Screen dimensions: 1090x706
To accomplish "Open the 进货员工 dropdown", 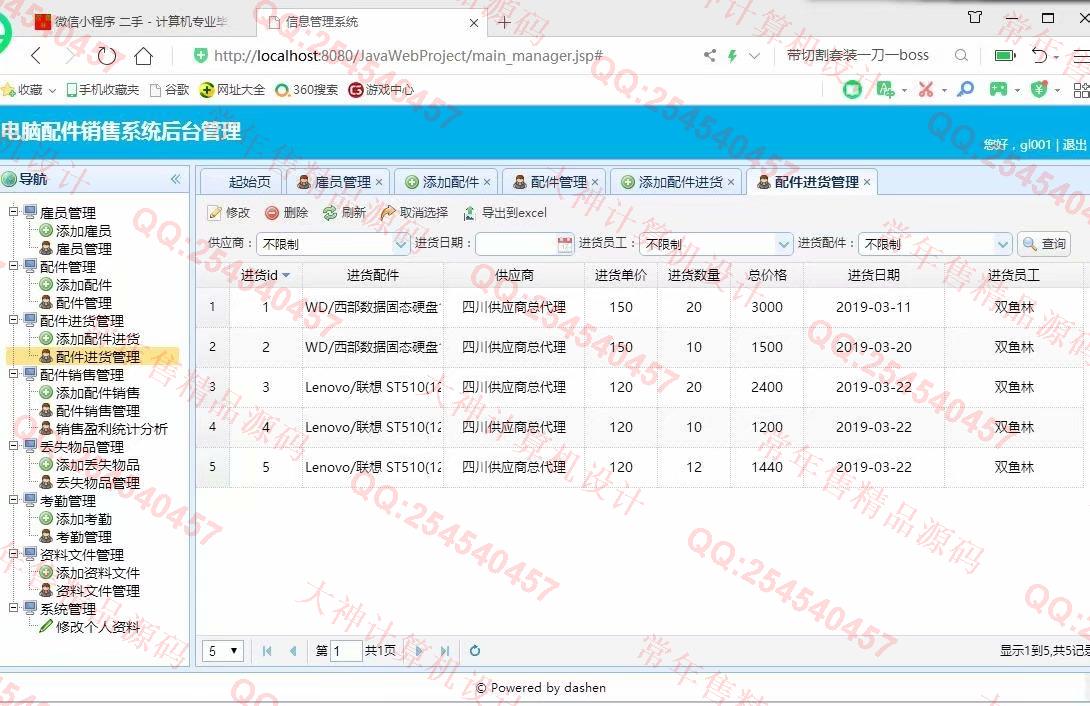I will [x=784, y=243].
